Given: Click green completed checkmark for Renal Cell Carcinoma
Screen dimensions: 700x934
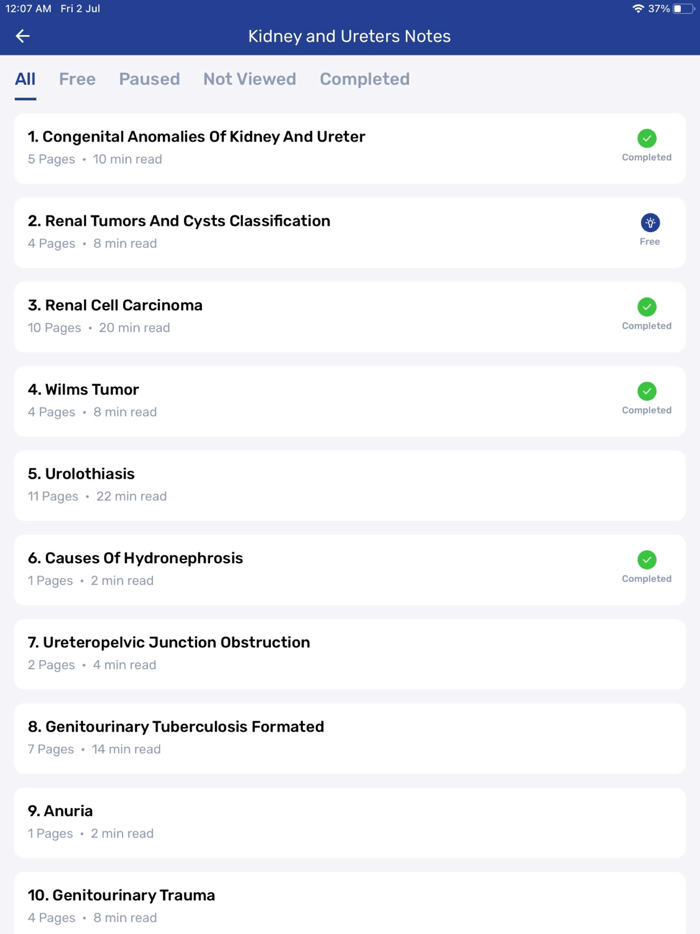Looking at the screenshot, I should (x=647, y=307).
